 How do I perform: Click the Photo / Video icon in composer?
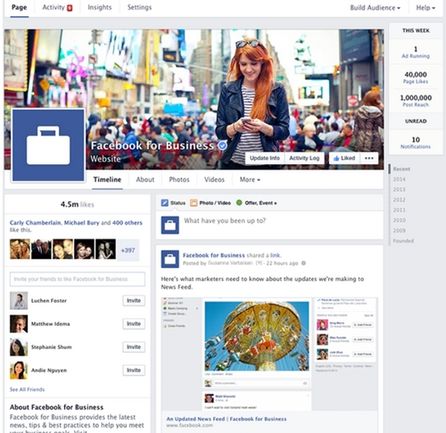(x=194, y=203)
